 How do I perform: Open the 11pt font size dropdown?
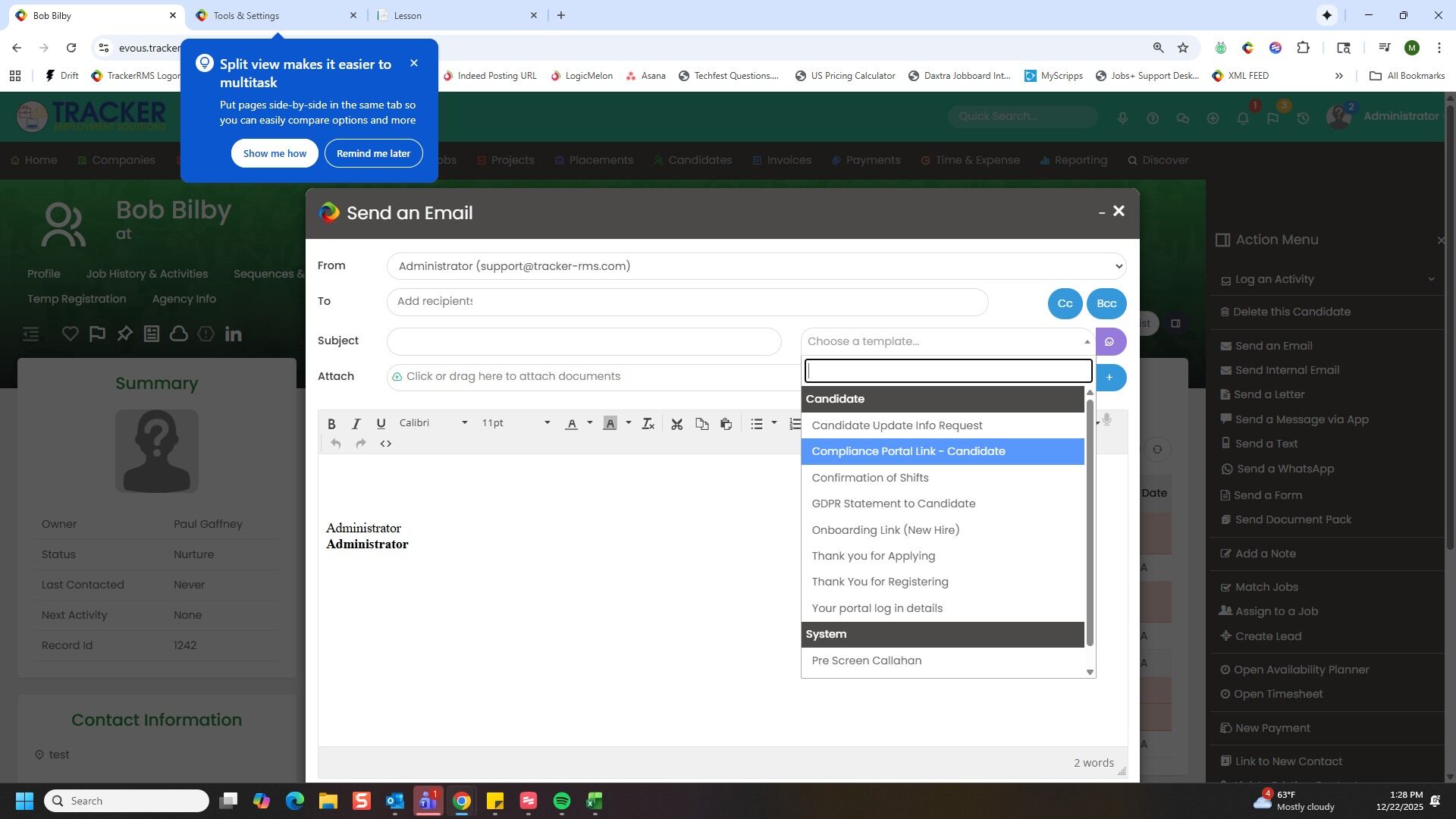pos(516,423)
